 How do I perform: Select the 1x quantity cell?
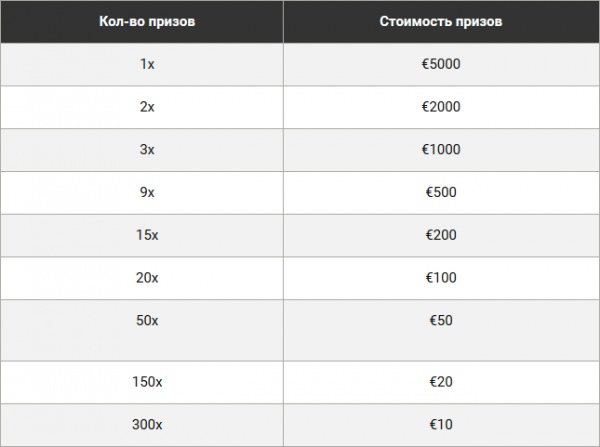142,64
